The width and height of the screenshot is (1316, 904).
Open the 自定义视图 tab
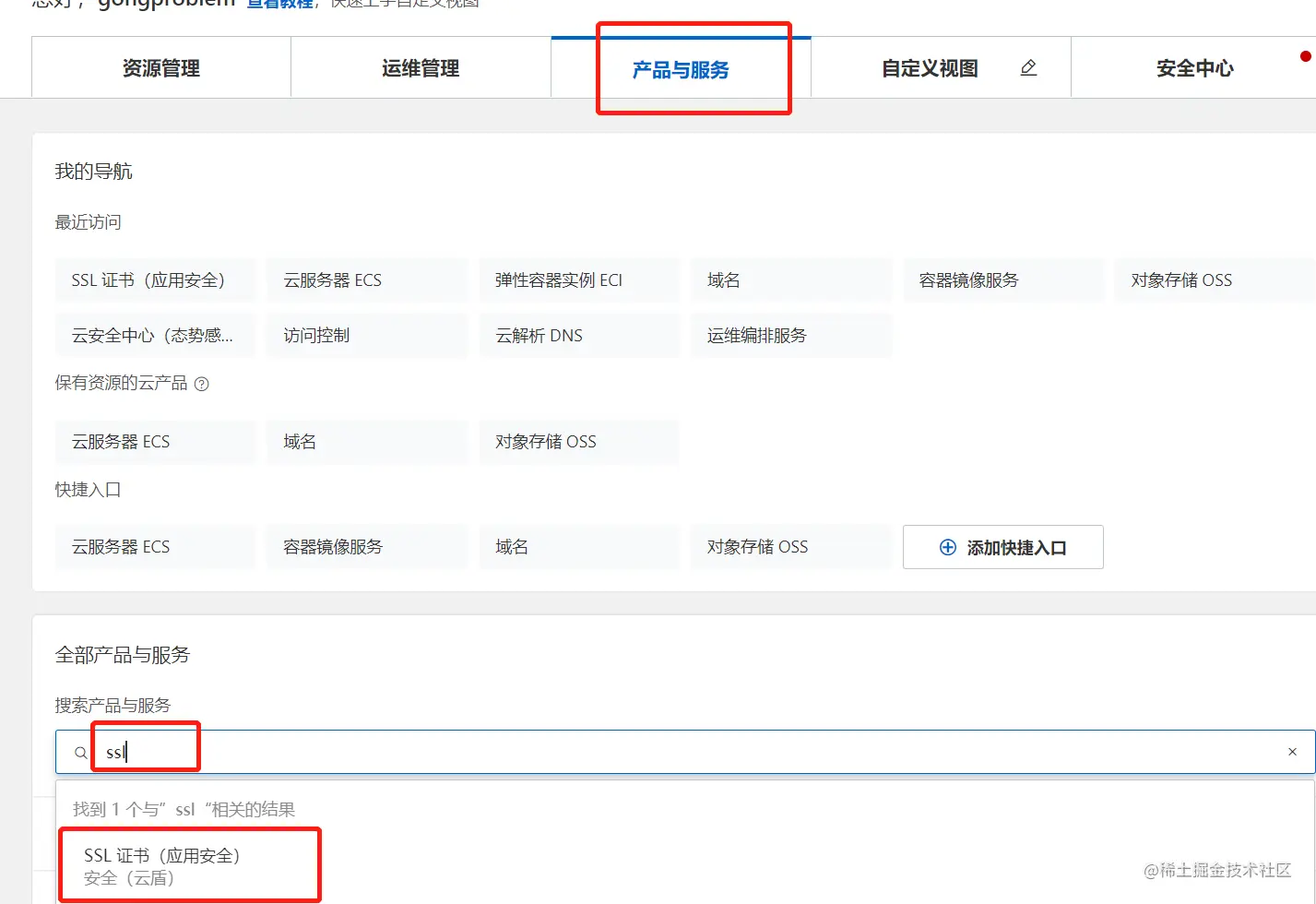pos(930,68)
